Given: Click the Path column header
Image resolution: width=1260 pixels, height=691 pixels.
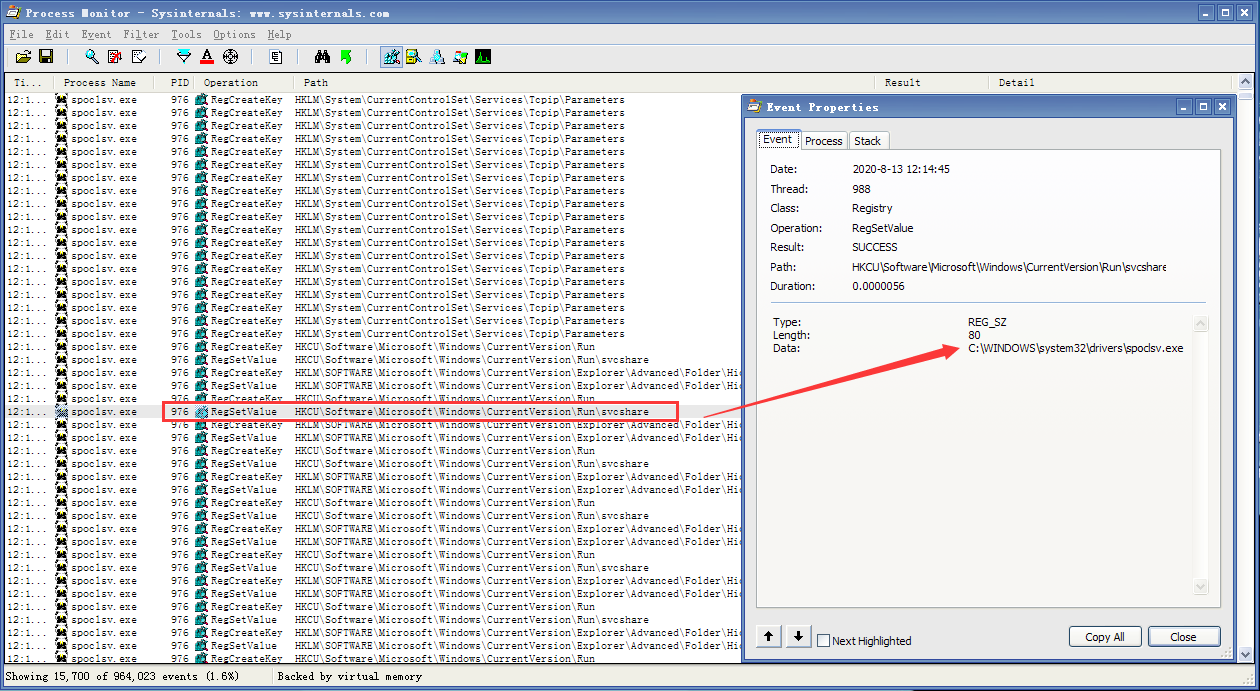Looking at the screenshot, I should tap(585, 83).
